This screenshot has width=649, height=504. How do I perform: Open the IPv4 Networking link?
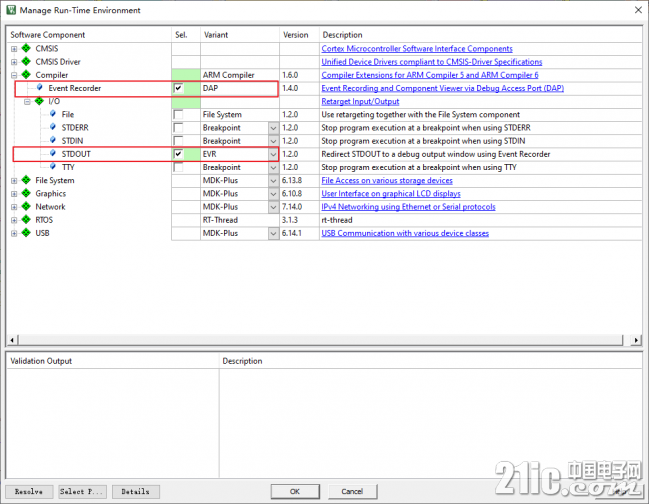click(x=408, y=207)
